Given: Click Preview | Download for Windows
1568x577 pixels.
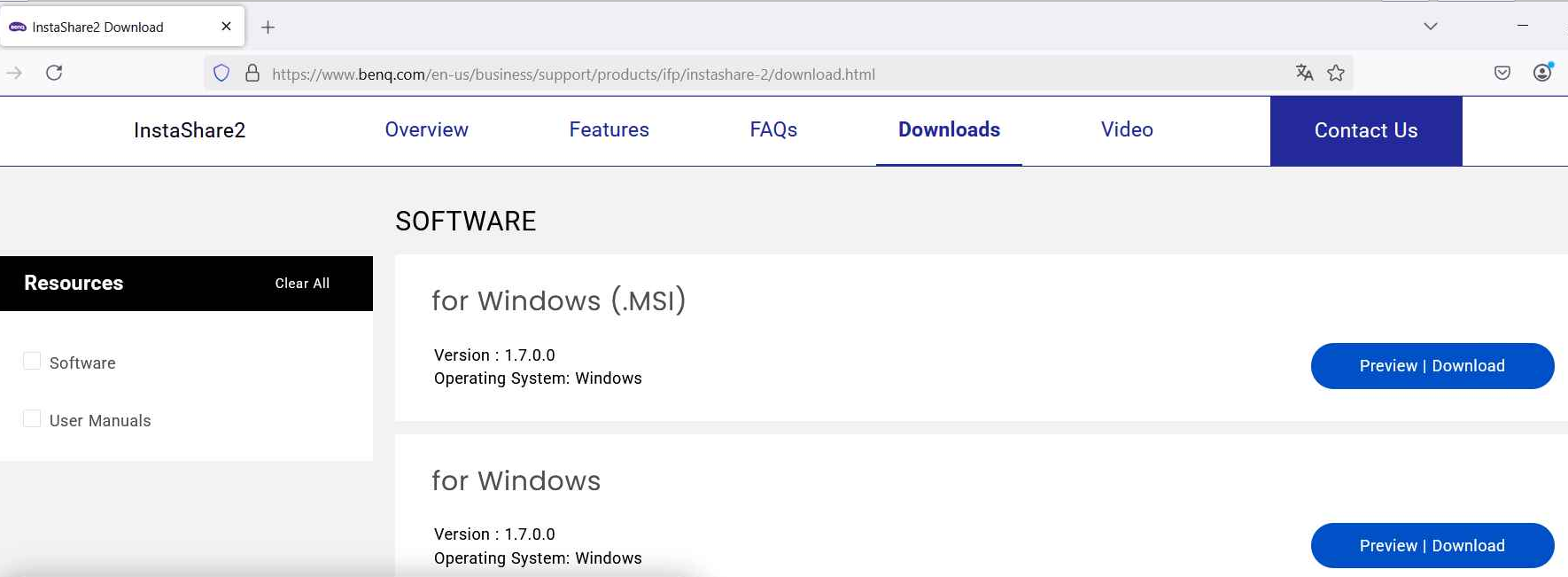Looking at the screenshot, I should 1432,546.
